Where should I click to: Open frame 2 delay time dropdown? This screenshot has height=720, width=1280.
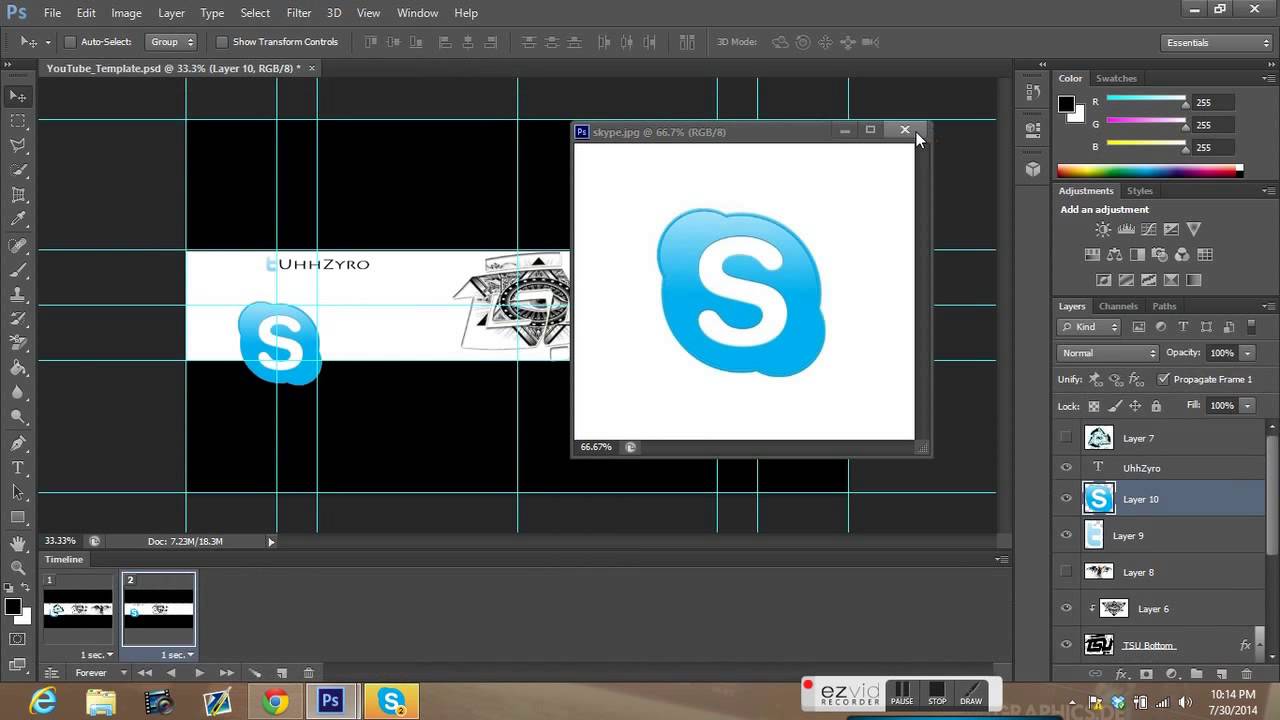pos(178,655)
